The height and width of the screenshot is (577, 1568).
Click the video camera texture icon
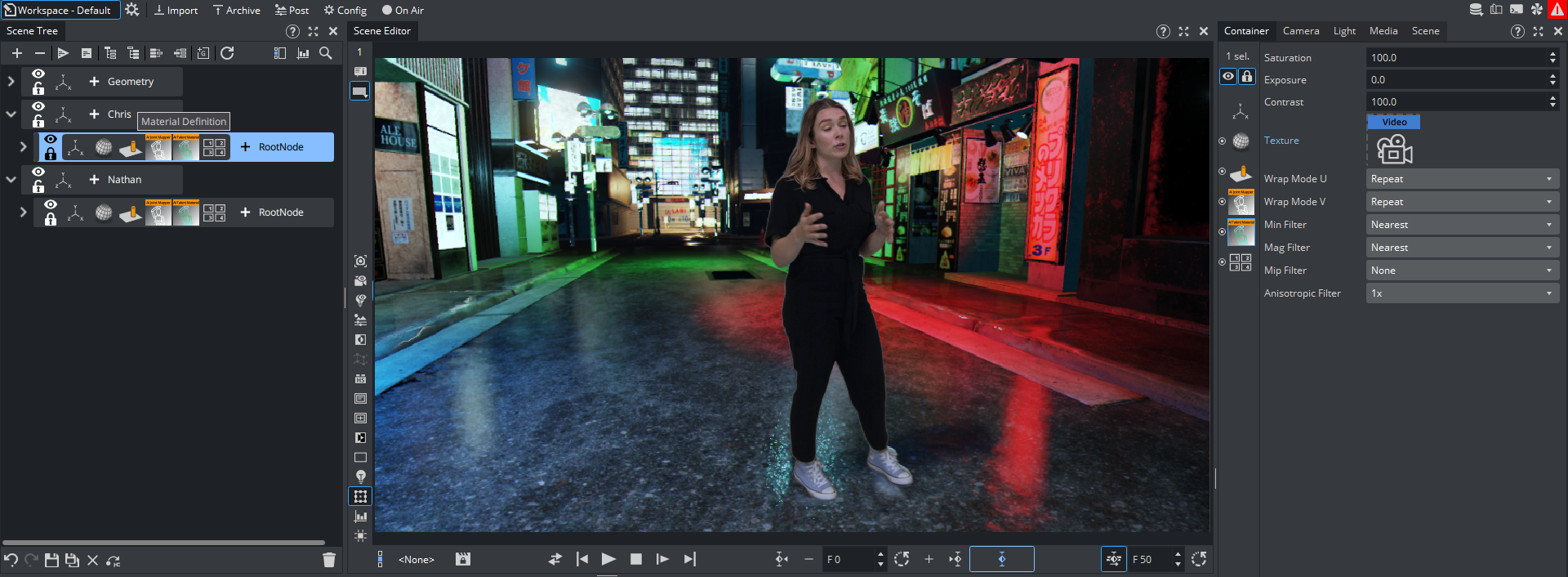(1394, 150)
